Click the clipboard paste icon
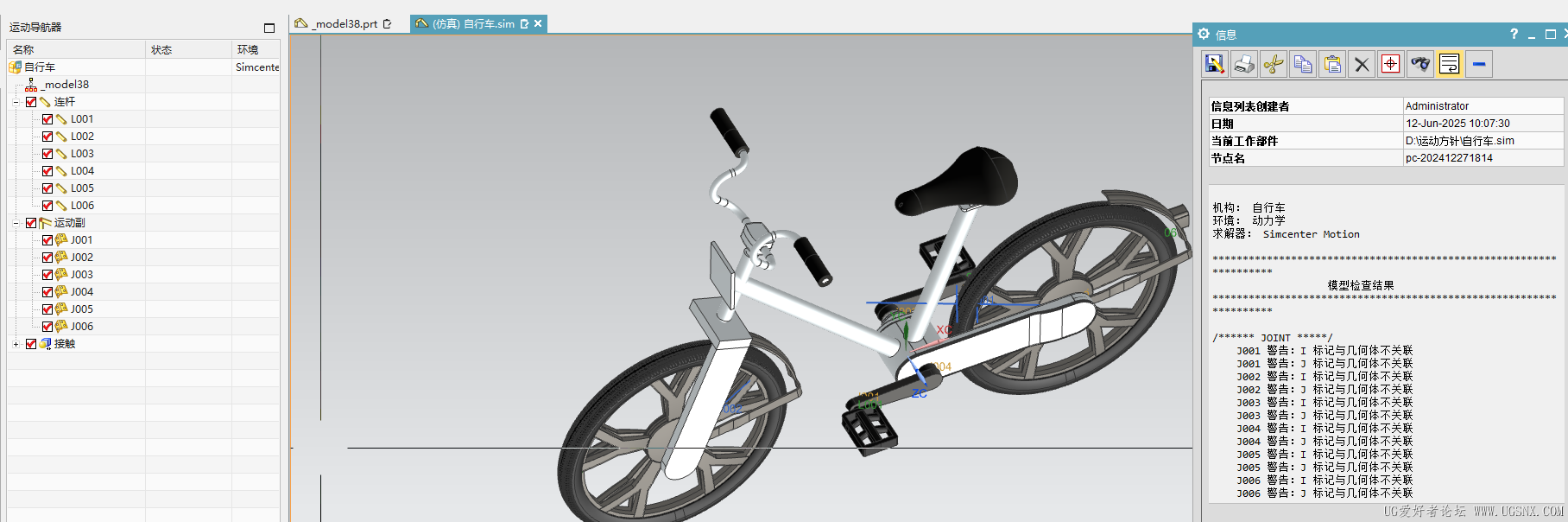The width and height of the screenshot is (1568, 522). point(1332,64)
